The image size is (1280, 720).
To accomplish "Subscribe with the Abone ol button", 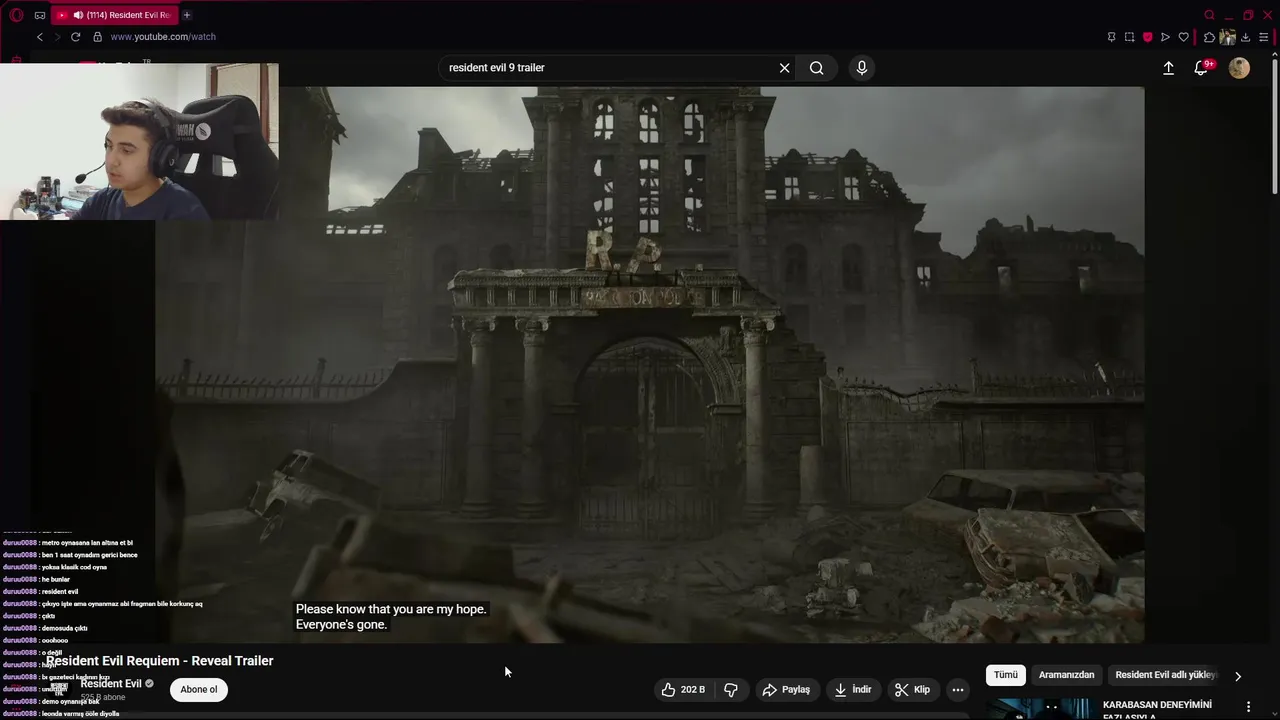I will pyautogui.click(x=199, y=689).
